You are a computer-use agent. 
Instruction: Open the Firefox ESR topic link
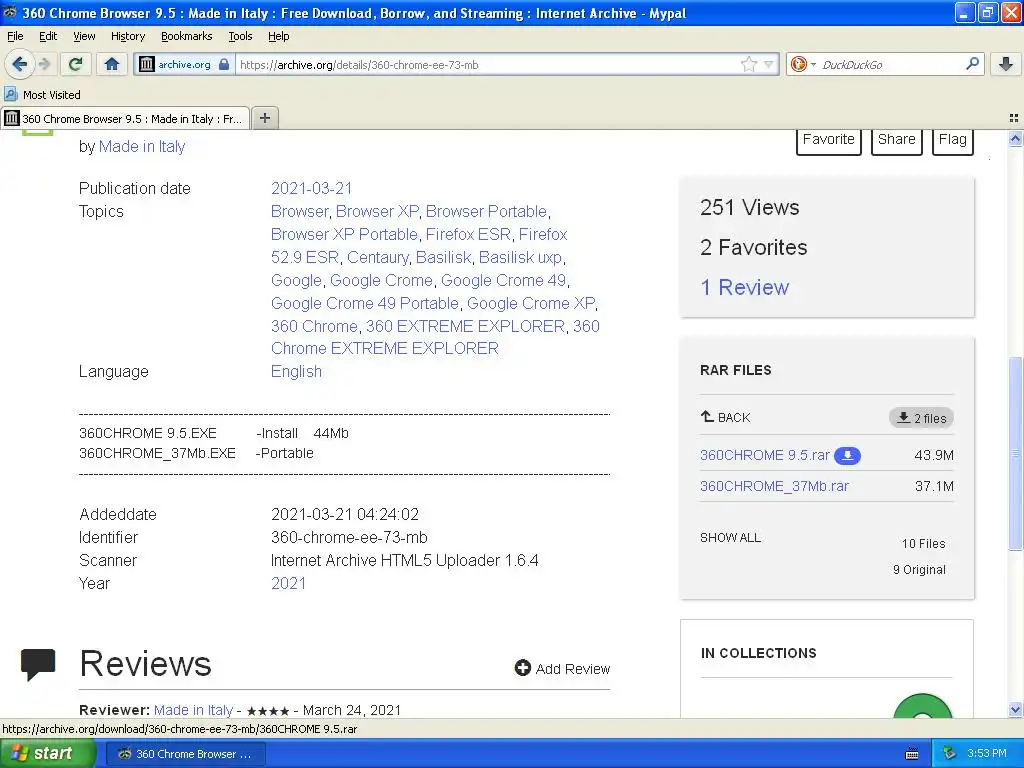pyautogui.click(x=468, y=234)
